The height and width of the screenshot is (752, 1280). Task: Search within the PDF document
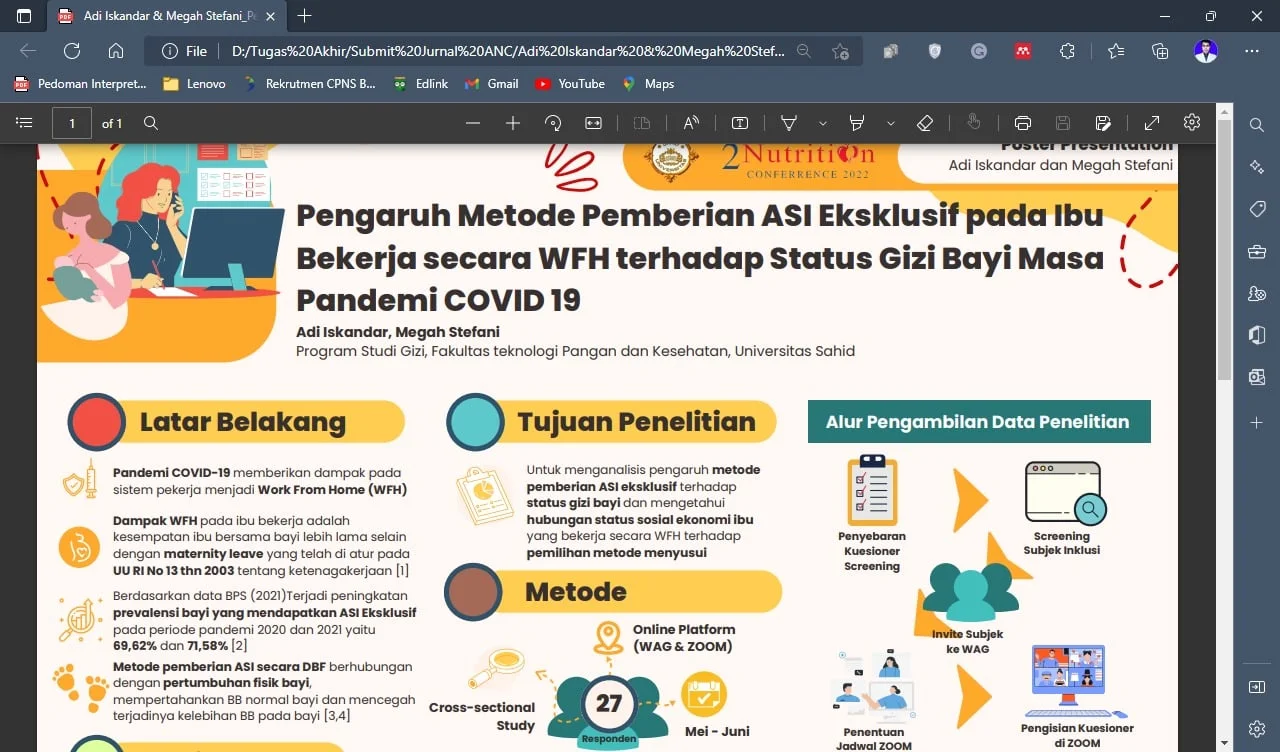151,123
